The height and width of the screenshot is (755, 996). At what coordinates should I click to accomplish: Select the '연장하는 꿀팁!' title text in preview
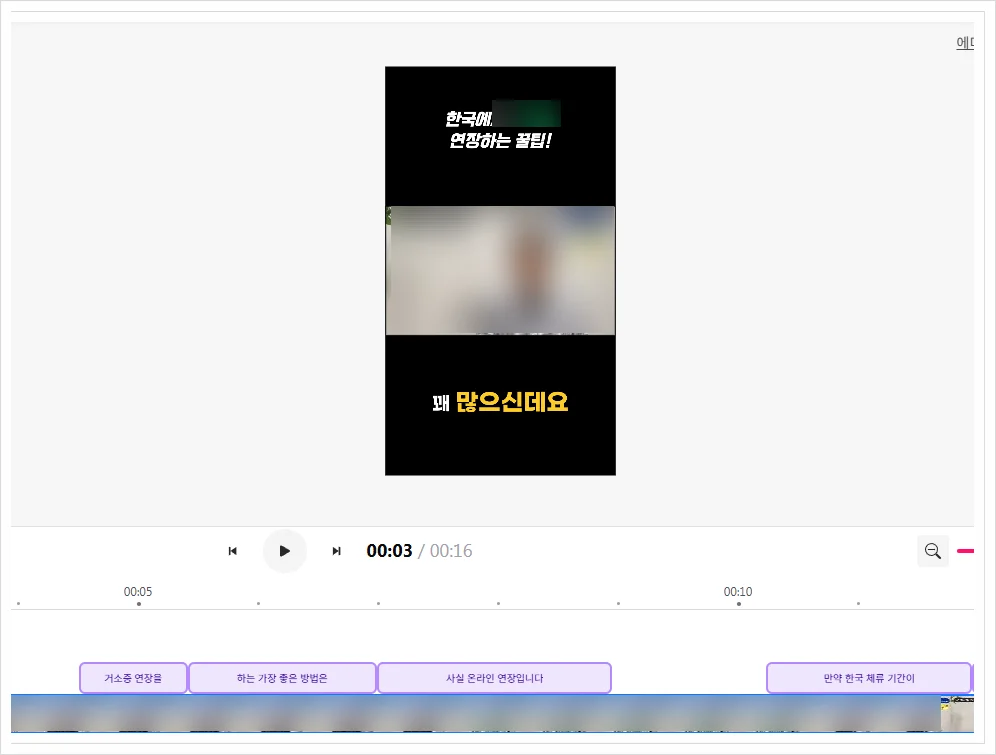(500, 141)
